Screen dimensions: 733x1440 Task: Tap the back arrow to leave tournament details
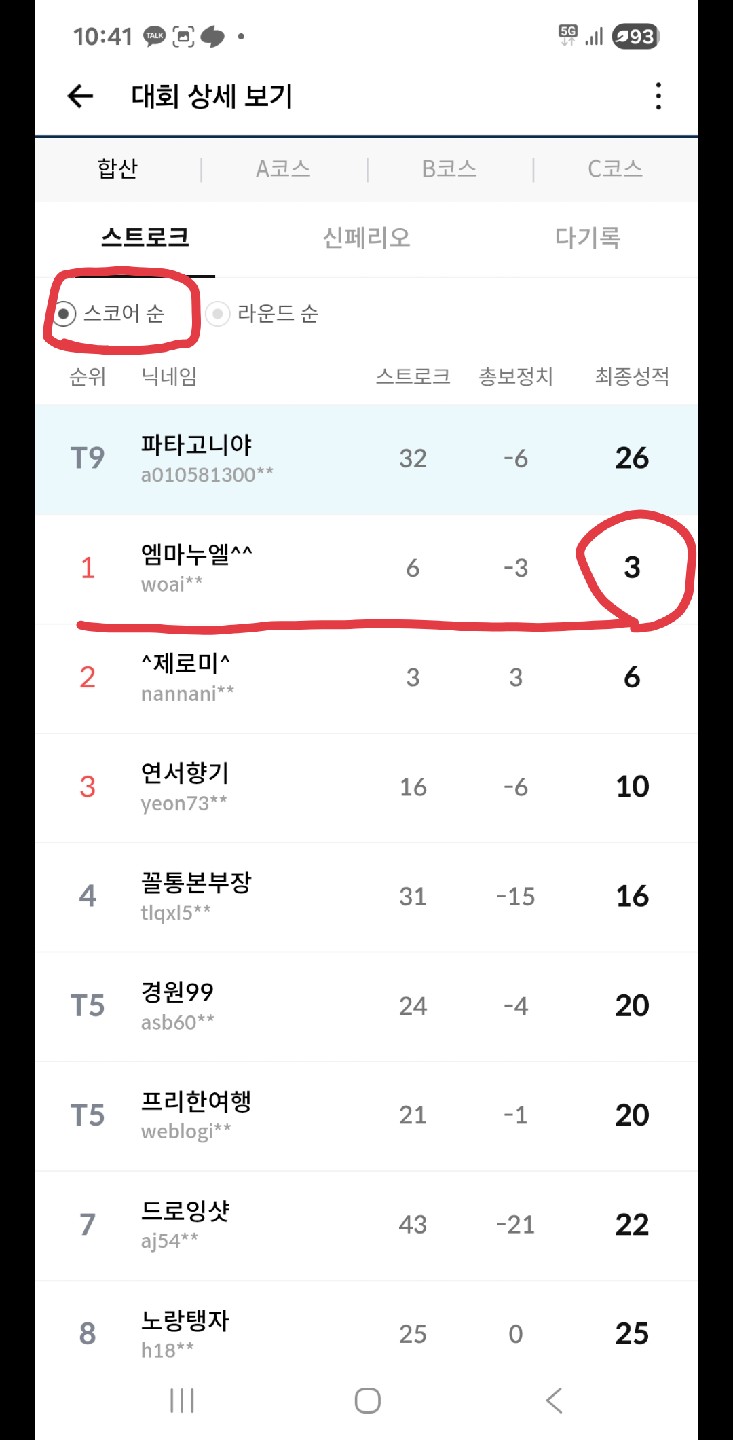[x=79, y=96]
